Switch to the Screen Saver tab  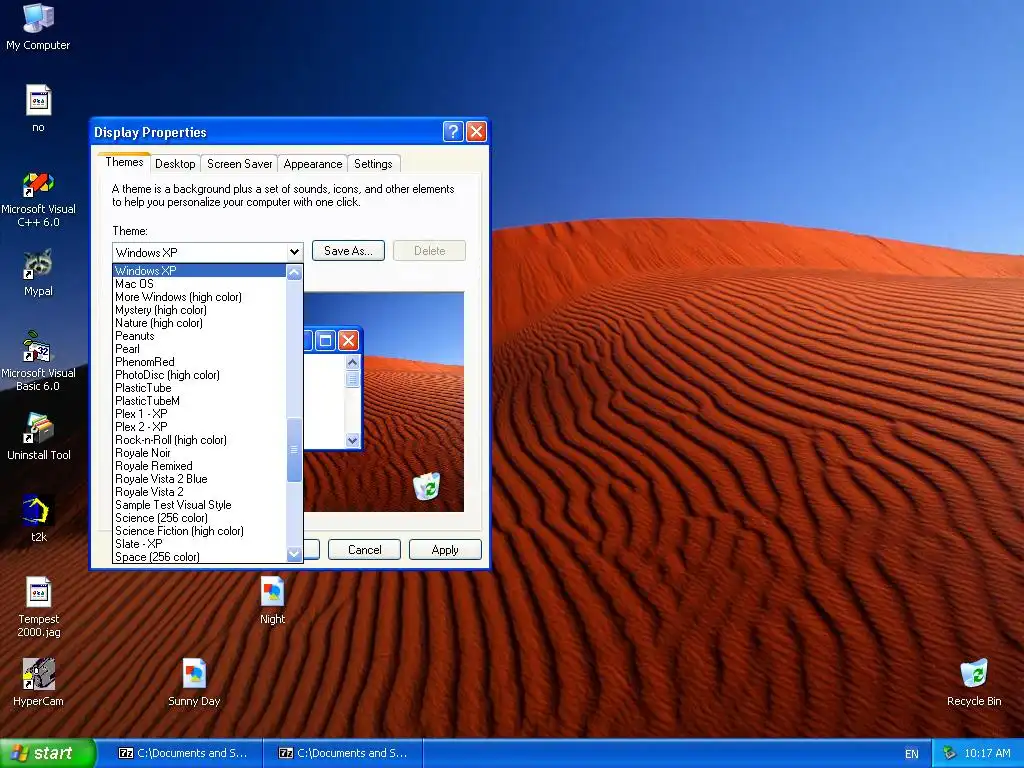point(239,164)
